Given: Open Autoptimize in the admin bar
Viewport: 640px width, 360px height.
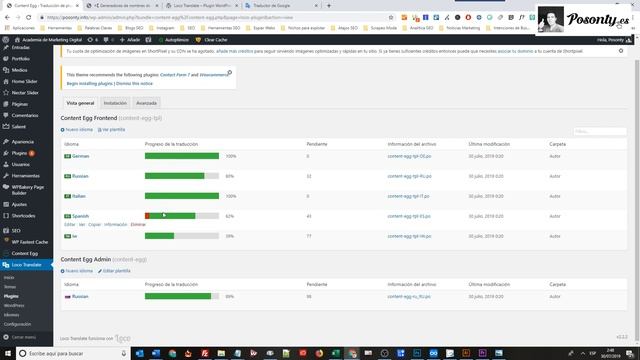Looking at the screenshot, I should pyautogui.click(x=173, y=40).
